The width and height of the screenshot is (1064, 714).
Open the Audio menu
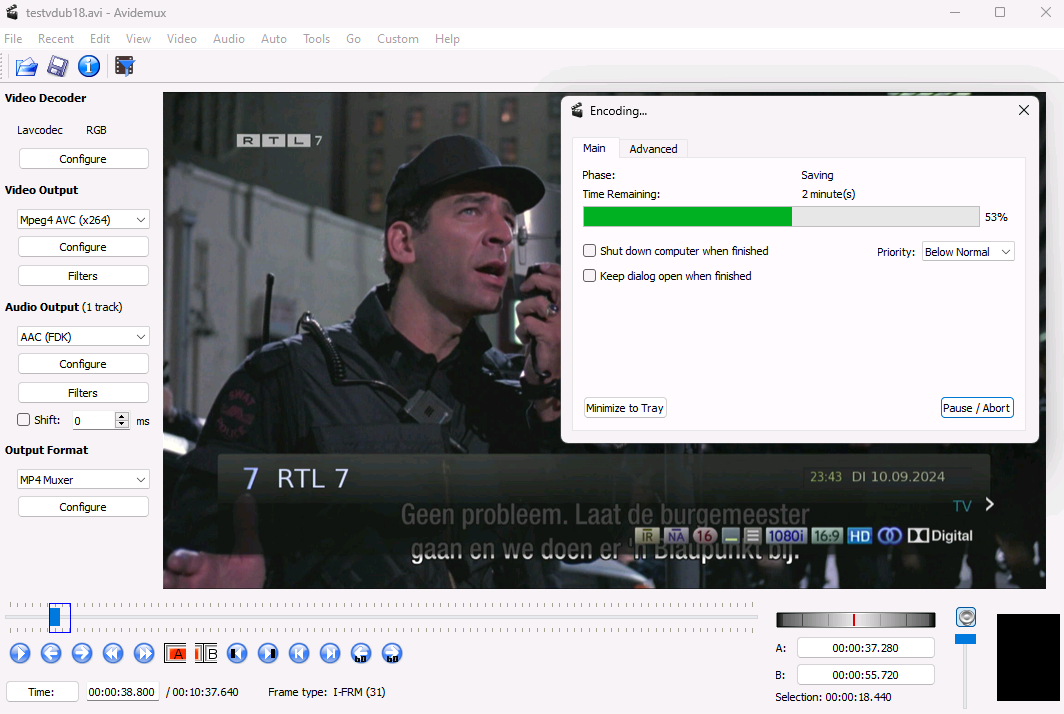pos(229,39)
